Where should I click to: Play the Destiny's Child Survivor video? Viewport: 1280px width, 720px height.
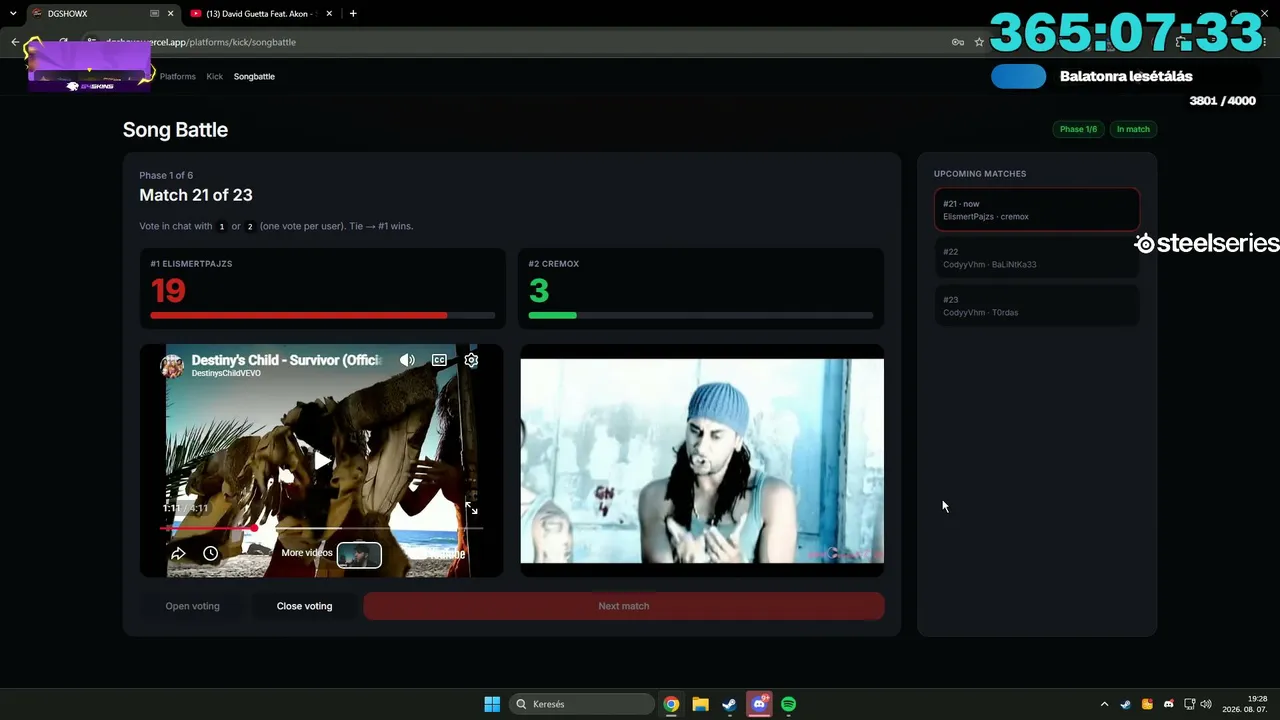(322, 461)
